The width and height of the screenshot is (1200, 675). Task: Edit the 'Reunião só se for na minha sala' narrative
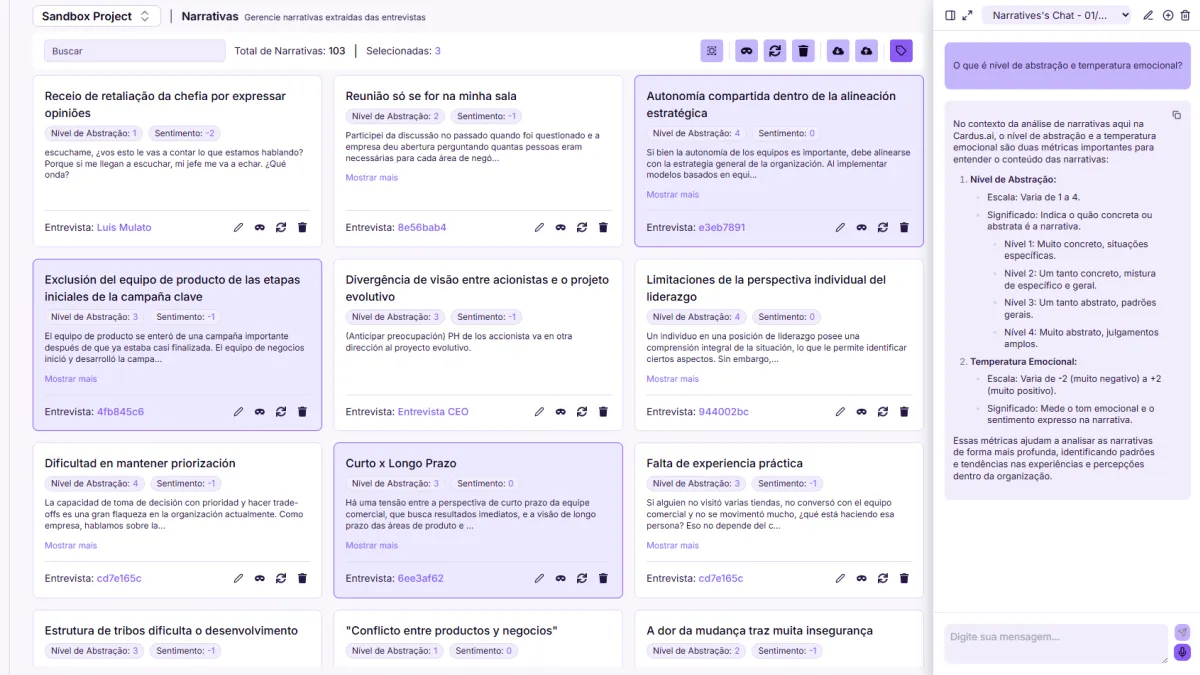tap(539, 227)
